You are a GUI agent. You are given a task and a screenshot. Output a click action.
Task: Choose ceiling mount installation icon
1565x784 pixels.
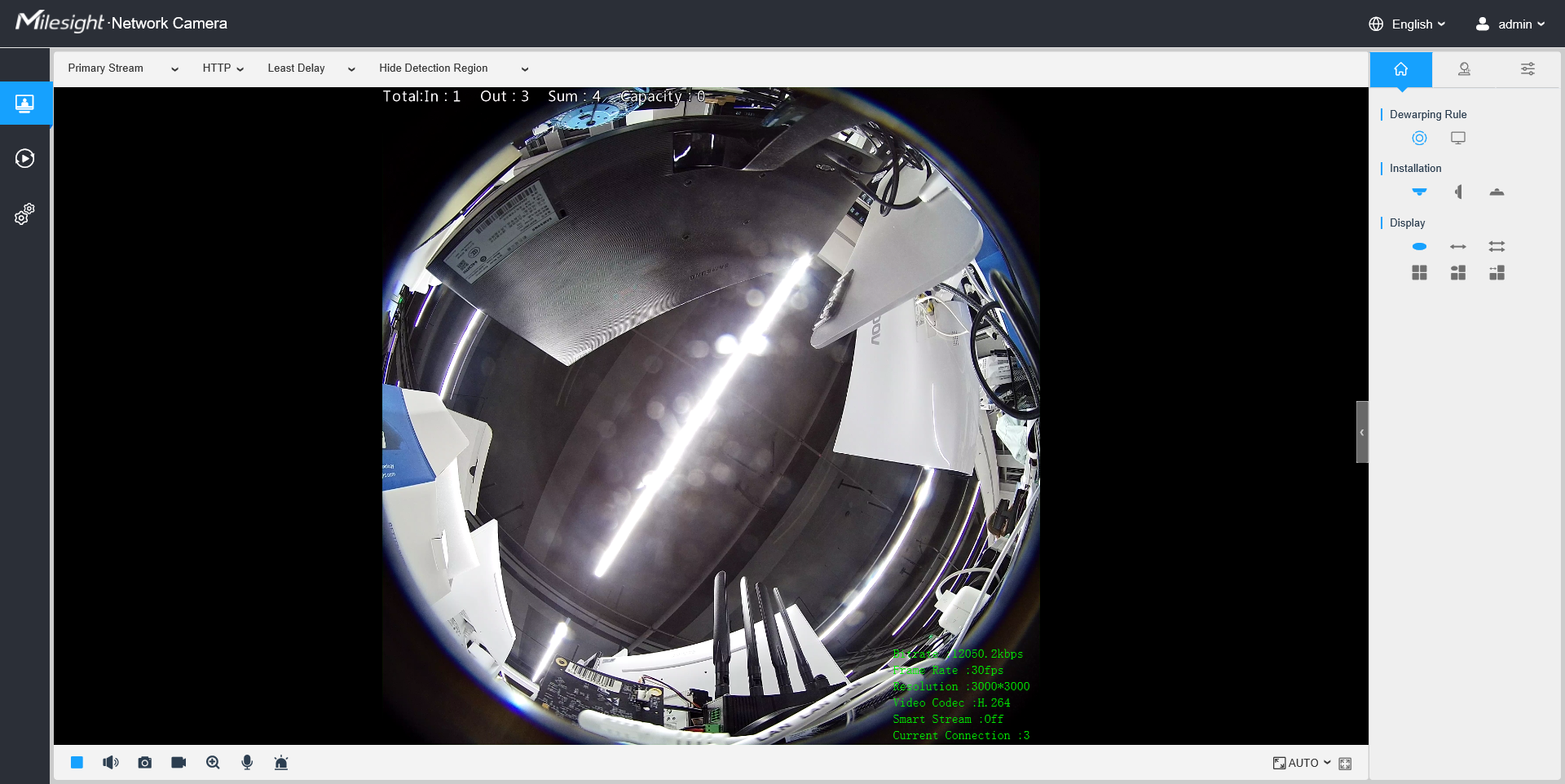click(x=1419, y=192)
